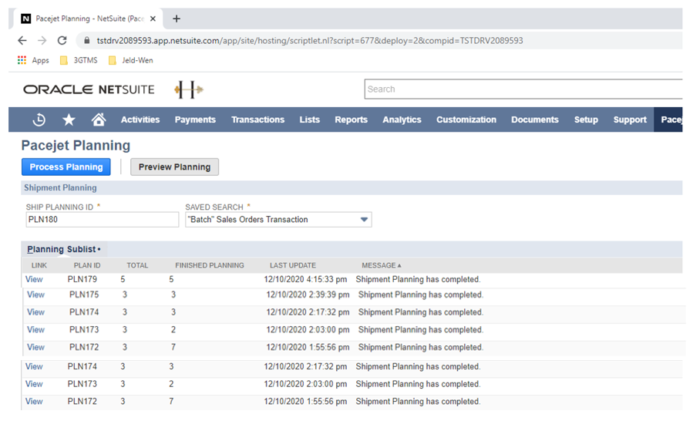Open a new browser tab

[176, 19]
